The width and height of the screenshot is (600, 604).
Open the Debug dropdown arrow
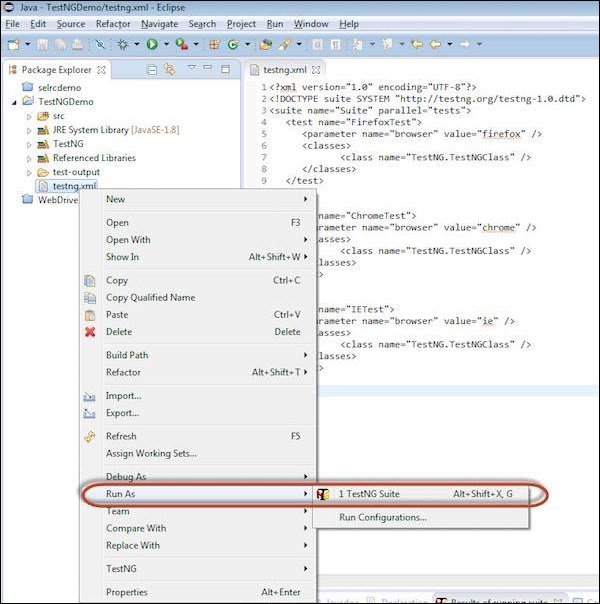[x=137, y=44]
